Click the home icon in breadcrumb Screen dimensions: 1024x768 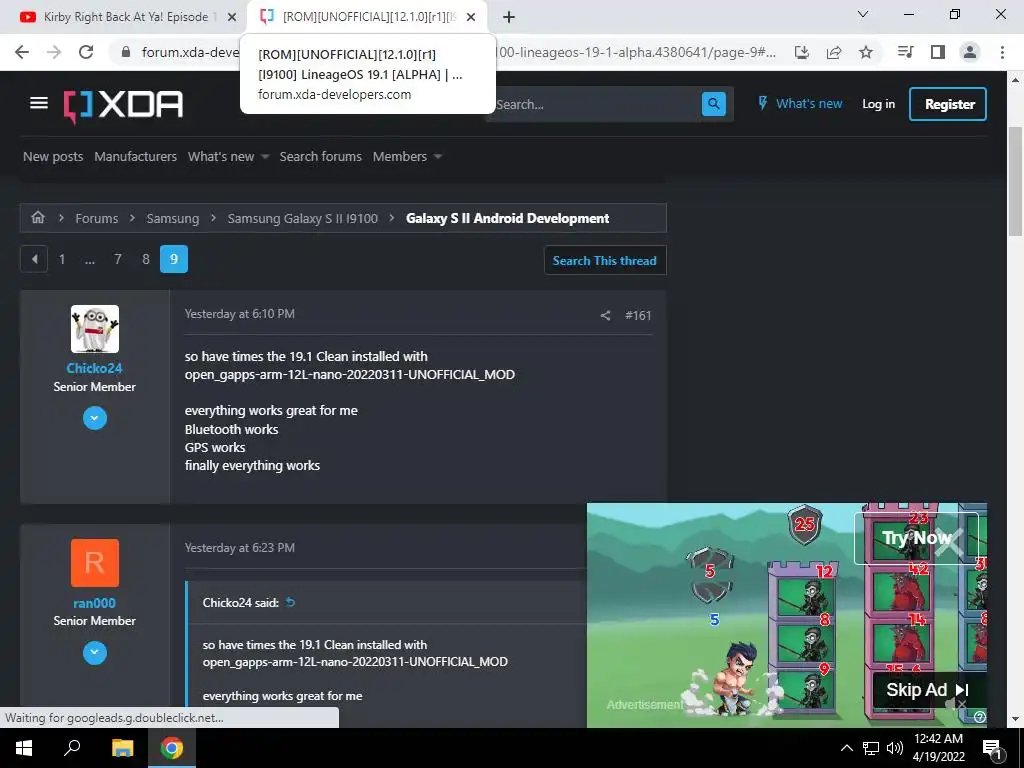pyautogui.click(x=38, y=217)
